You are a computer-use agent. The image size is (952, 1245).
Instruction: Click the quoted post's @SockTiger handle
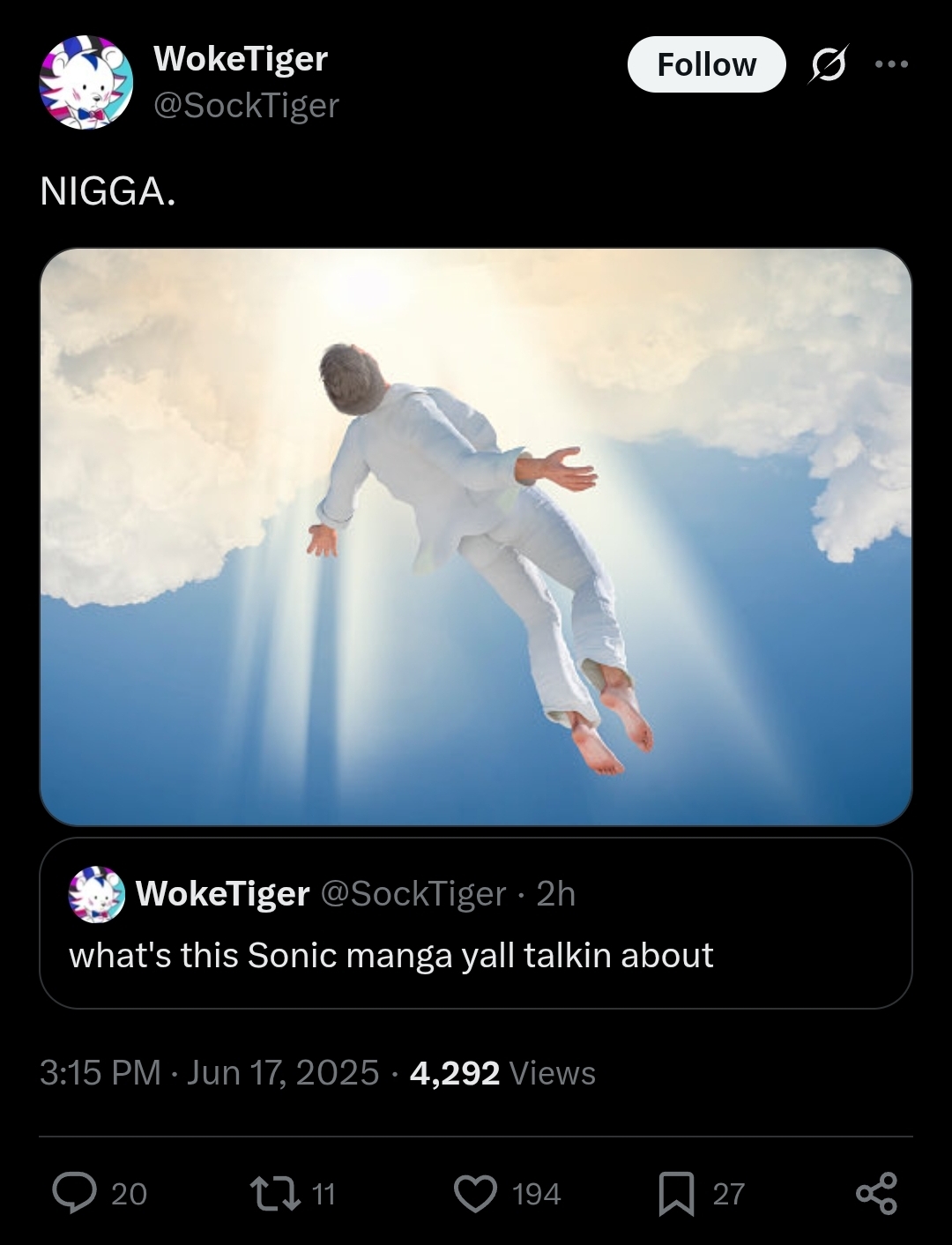413,894
